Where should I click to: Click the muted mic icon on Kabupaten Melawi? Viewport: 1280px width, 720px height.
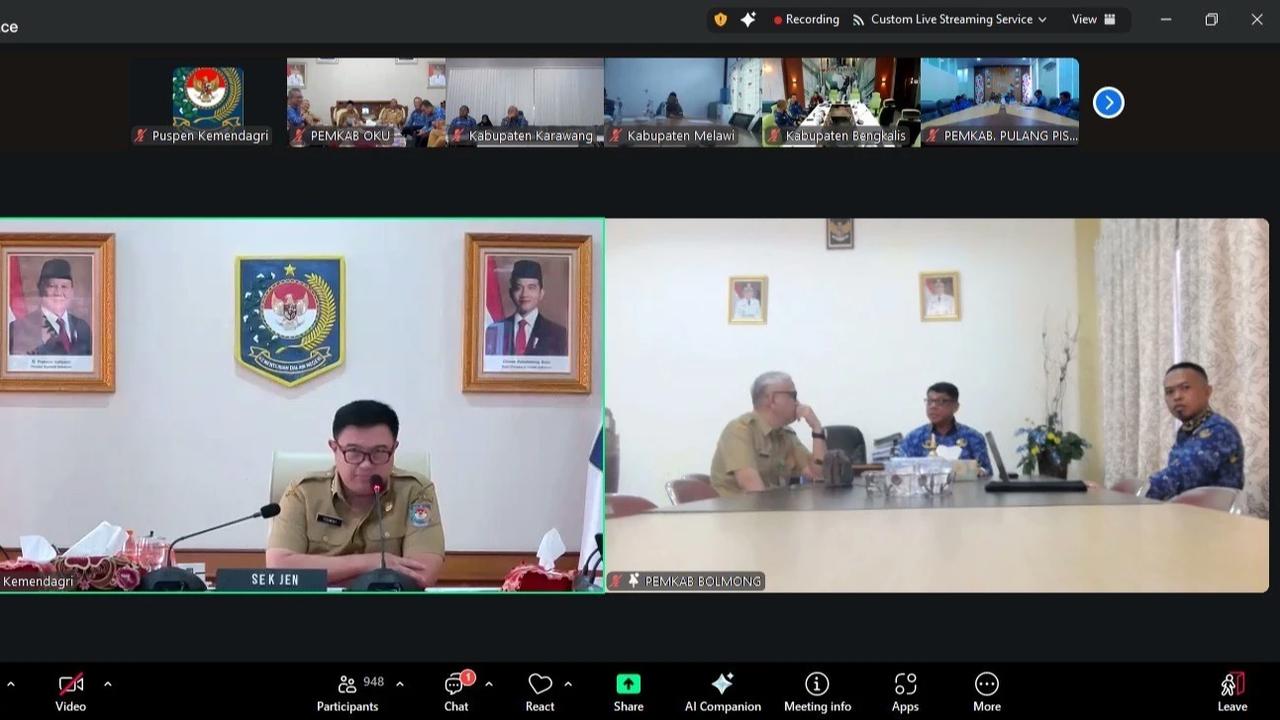[x=616, y=136]
